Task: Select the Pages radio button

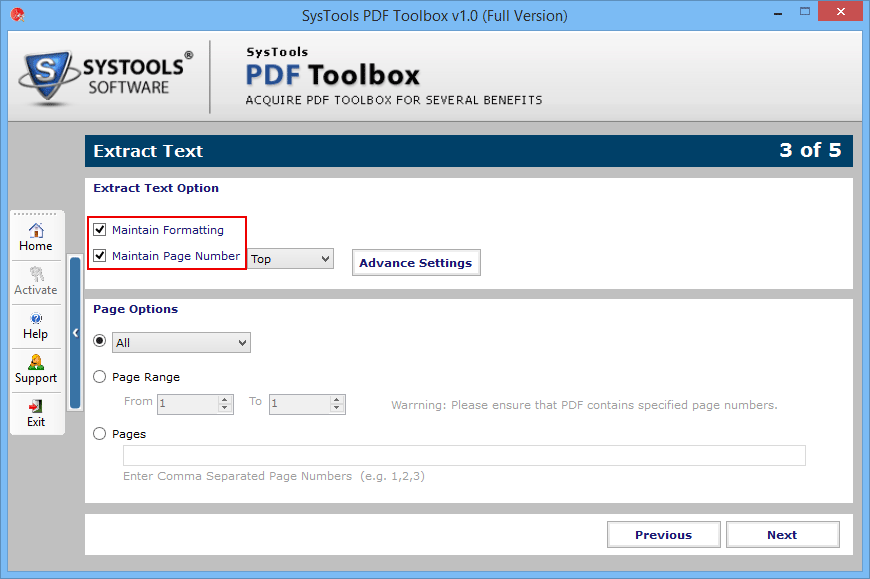Action: point(100,434)
